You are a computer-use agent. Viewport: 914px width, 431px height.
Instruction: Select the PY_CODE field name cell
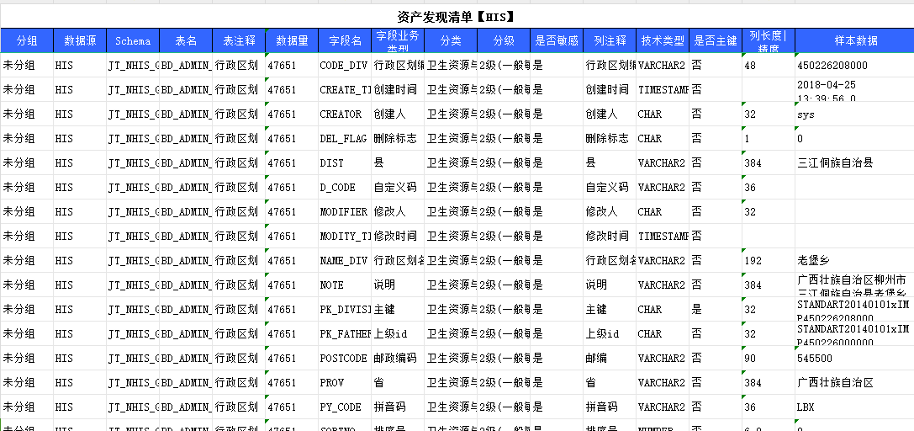click(x=344, y=407)
